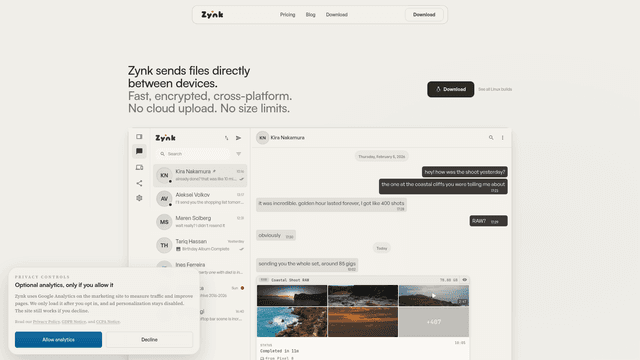Viewport: 640px width, 360px height.
Task: Click the coastal cliffs message bubble
Action: pyautogui.click(x=443, y=186)
